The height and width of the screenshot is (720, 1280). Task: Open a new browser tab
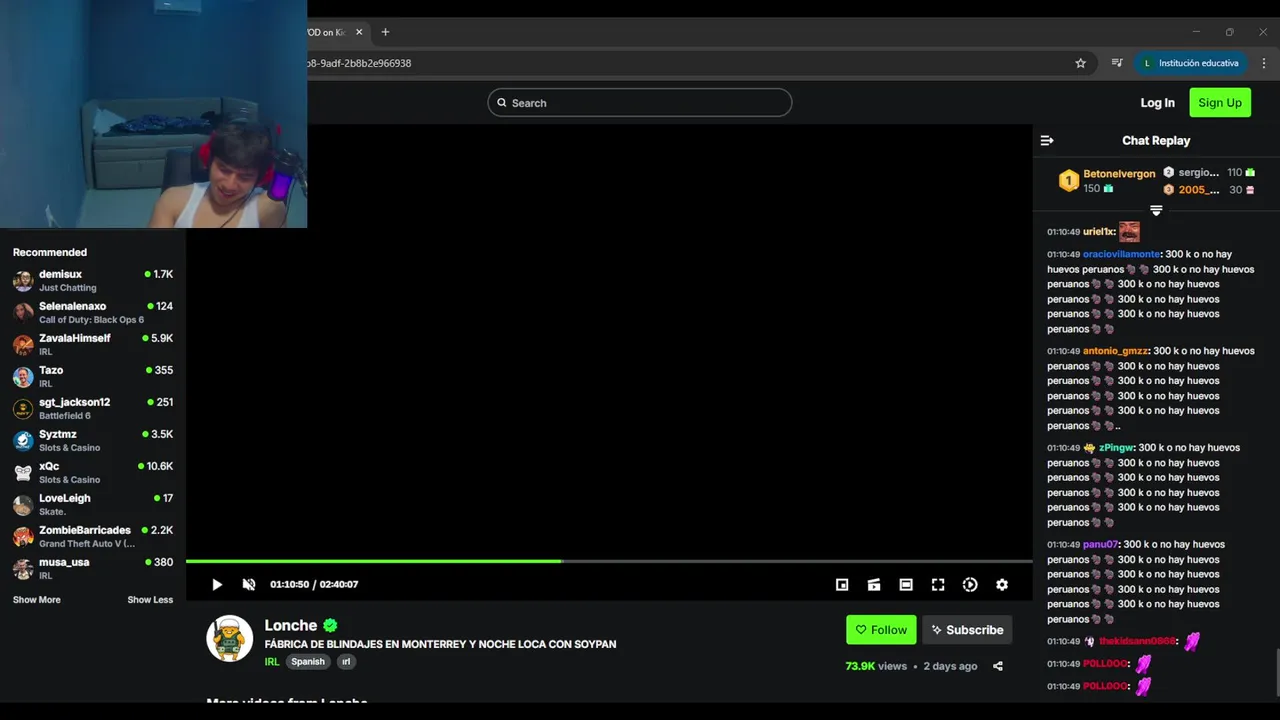click(385, 32)
